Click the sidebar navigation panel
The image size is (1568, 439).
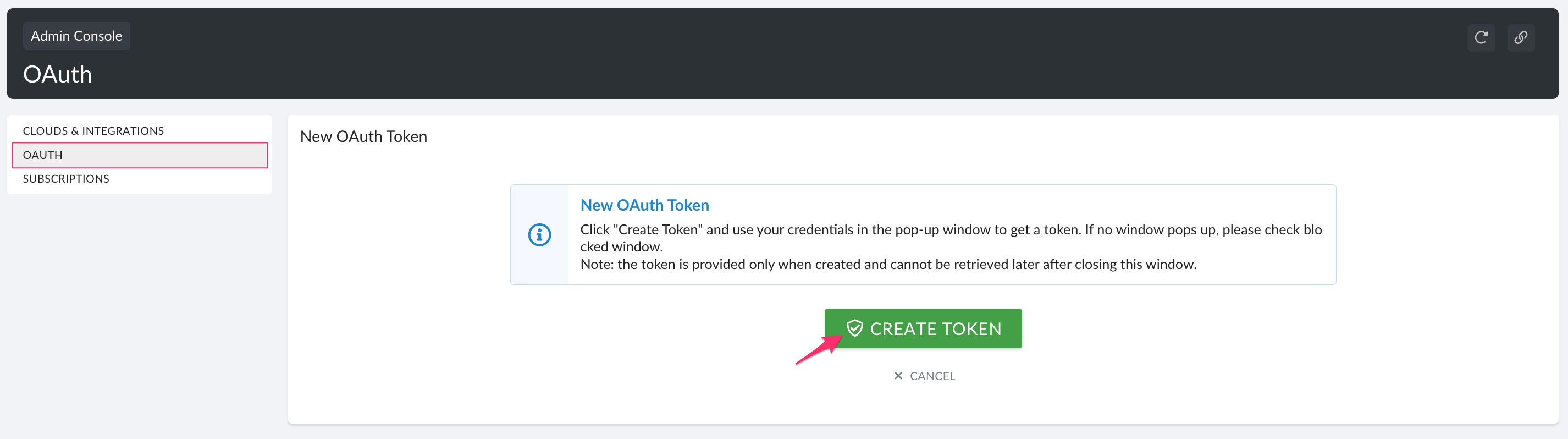coord(140,155)
